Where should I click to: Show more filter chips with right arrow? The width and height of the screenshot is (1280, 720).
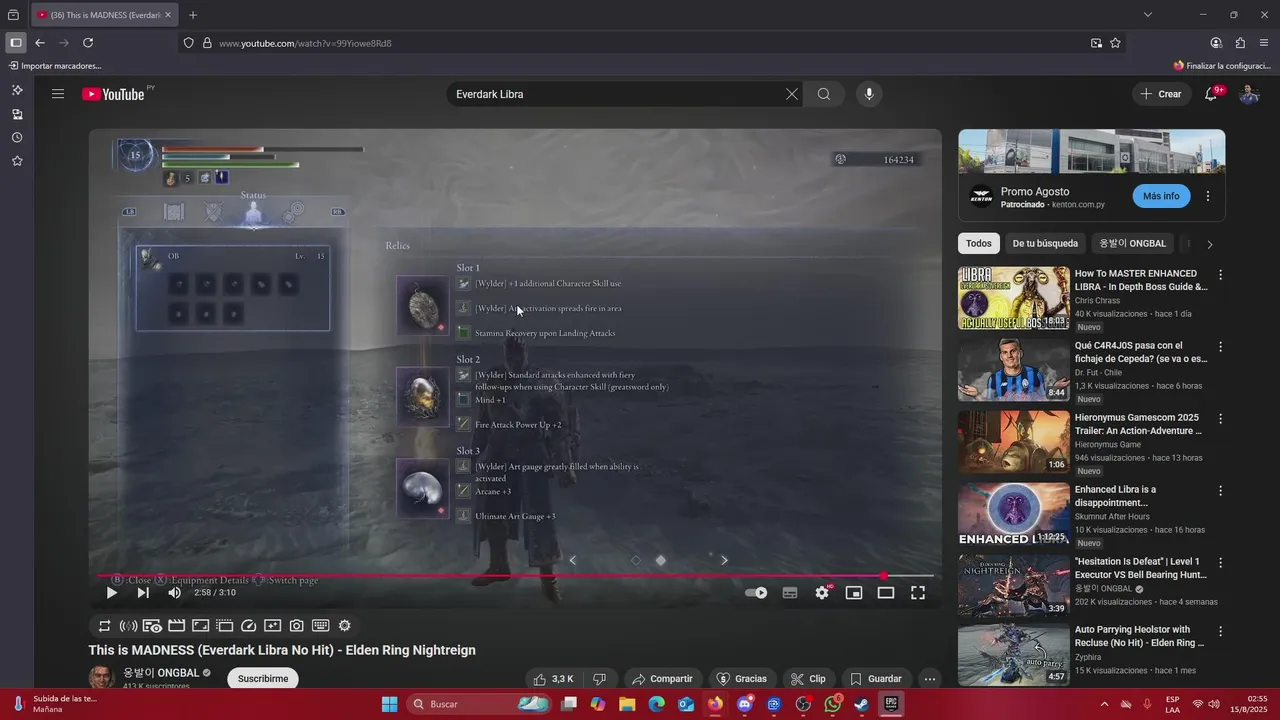[1209, 244]
